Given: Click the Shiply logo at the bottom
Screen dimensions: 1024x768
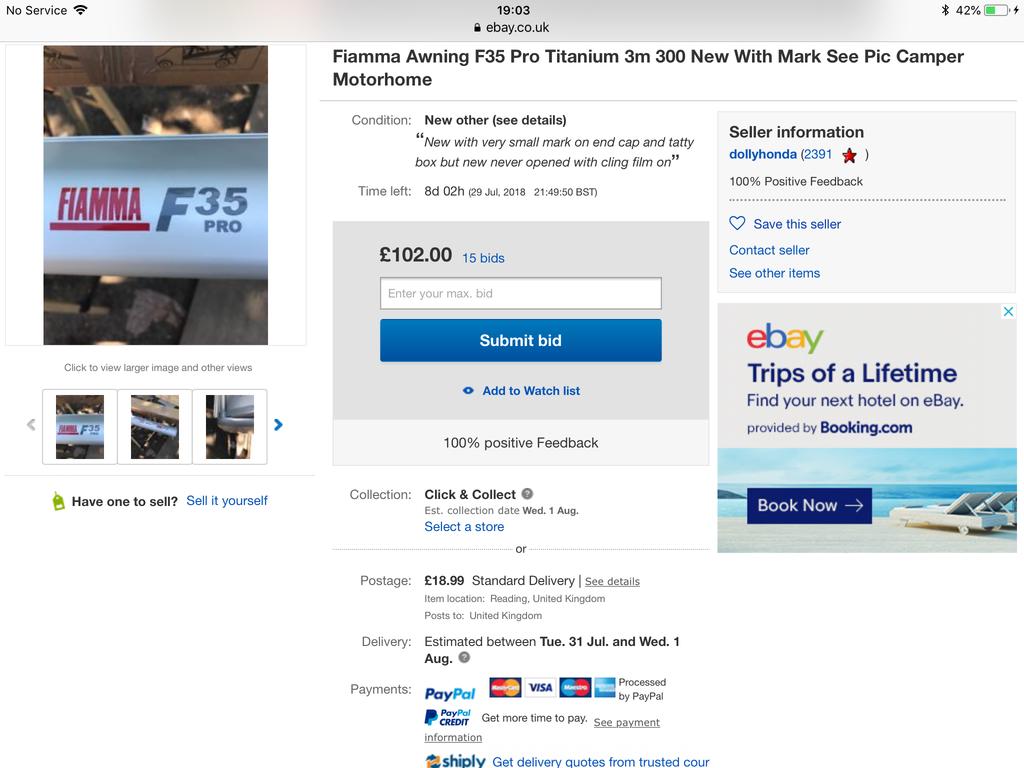Looking at the screenshot, I should coord(455,761).
